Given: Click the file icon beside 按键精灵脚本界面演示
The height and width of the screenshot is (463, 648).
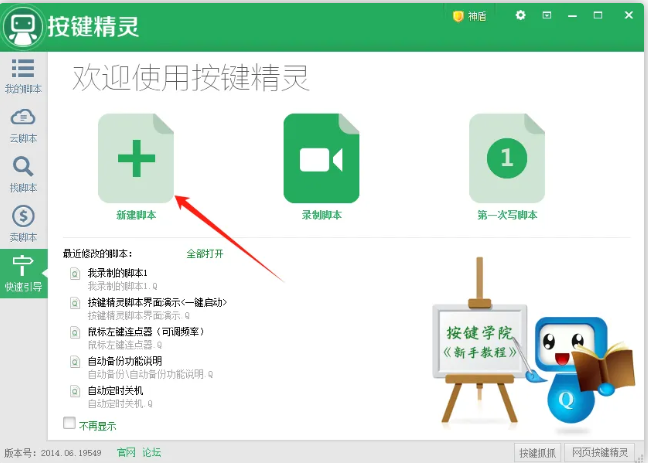Looking at the screenshot, I should click(x=75, y=303).
